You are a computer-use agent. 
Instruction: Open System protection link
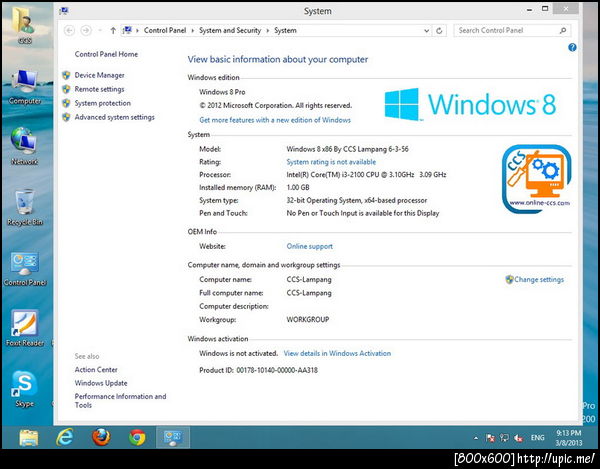[103, 103]
